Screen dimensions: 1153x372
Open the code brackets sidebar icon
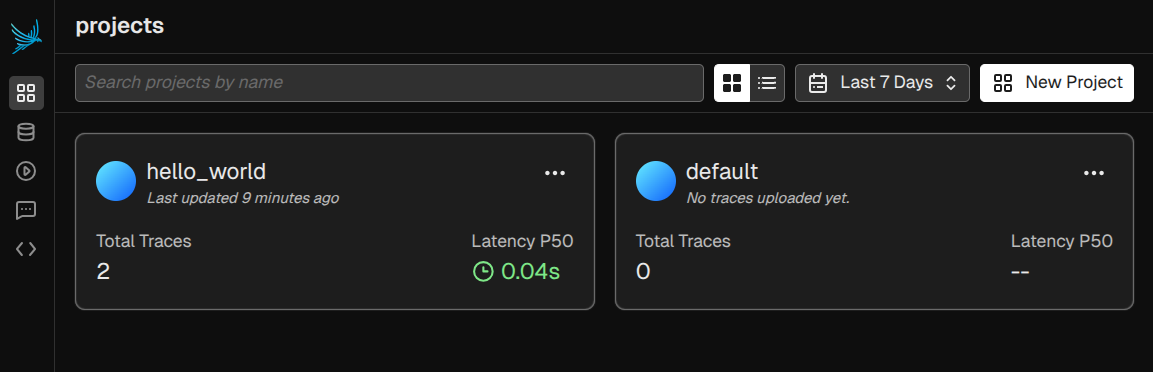tap(26, 249)
